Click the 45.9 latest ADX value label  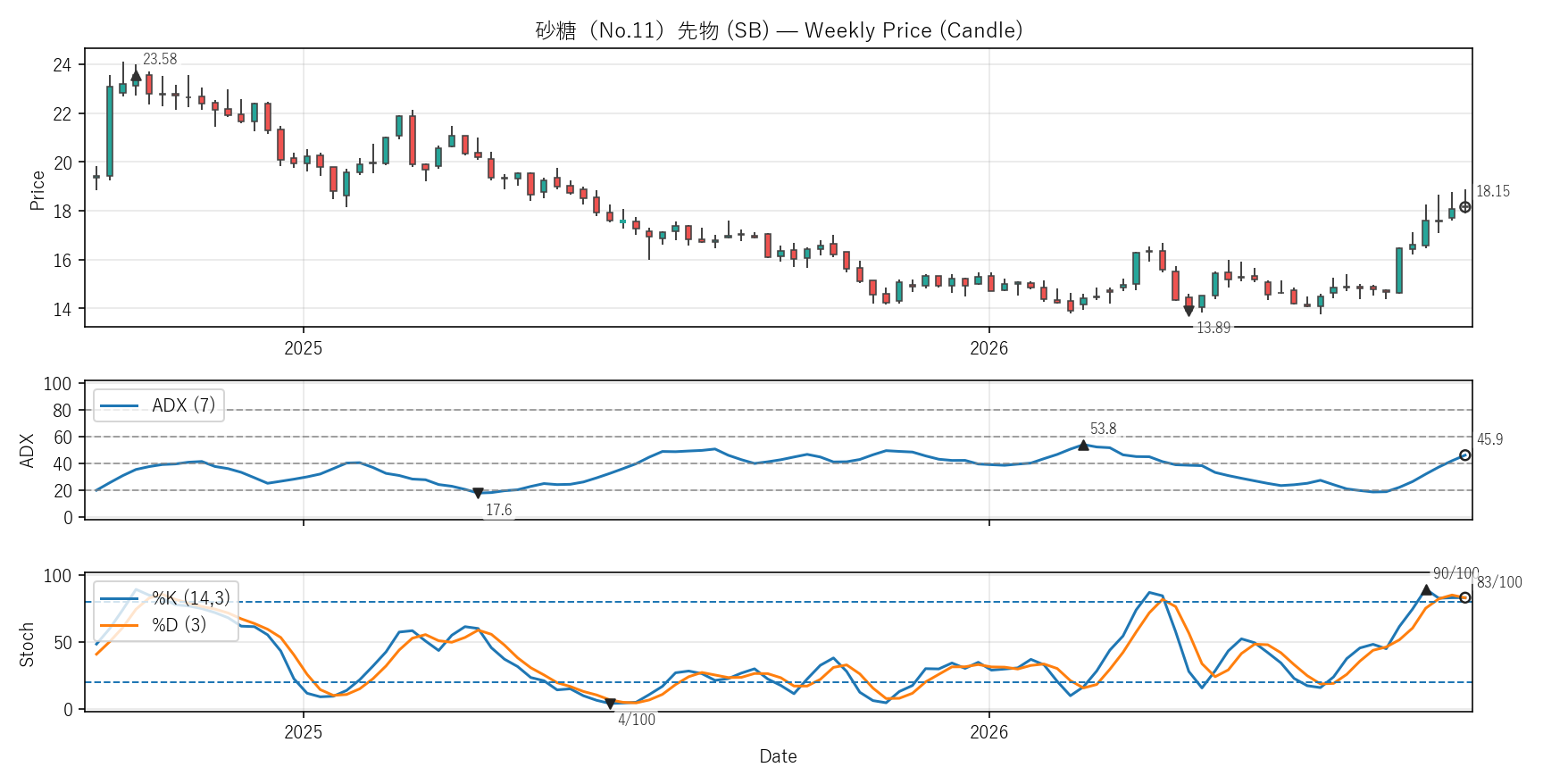click(x=1489, y=439)
